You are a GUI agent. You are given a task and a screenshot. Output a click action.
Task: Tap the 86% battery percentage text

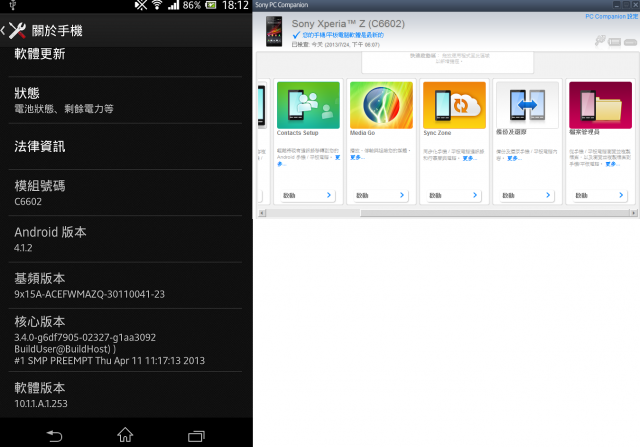[x=191, y=5]
